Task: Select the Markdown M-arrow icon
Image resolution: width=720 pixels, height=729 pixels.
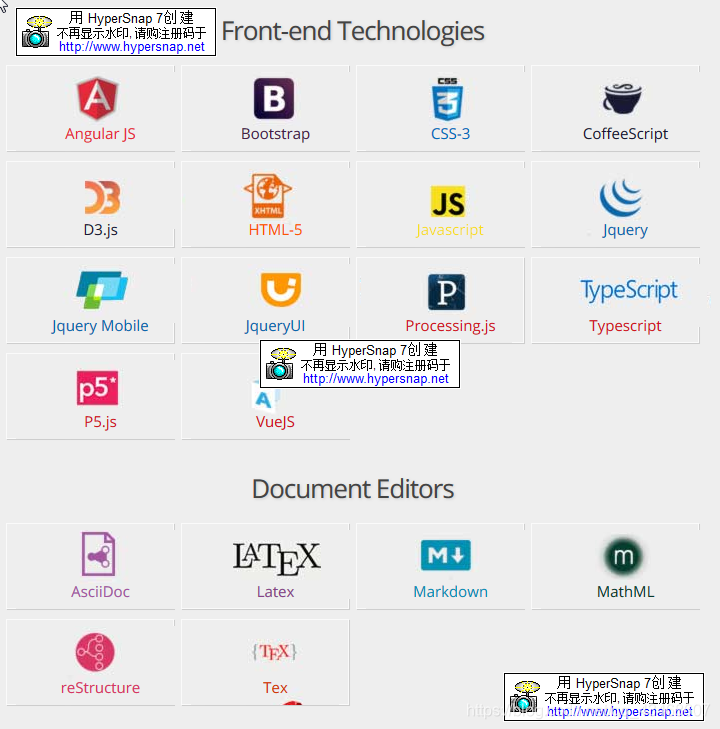Action: pos(446,555)
